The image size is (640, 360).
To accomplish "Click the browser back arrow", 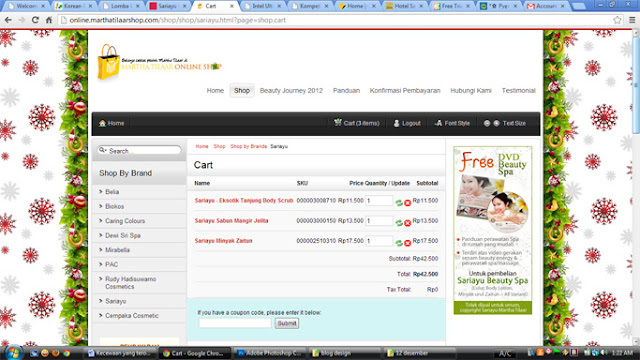I will (8, 20).
